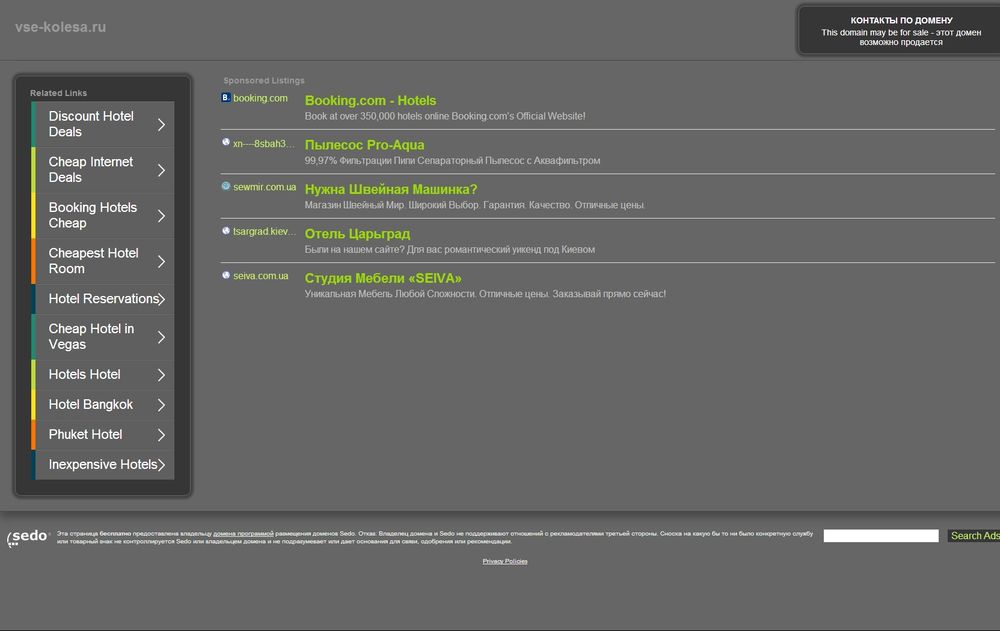Click the chevron arrow for Phuket Hotel
This screenshot has width=1000, height=631.
[x=161, y=435]
